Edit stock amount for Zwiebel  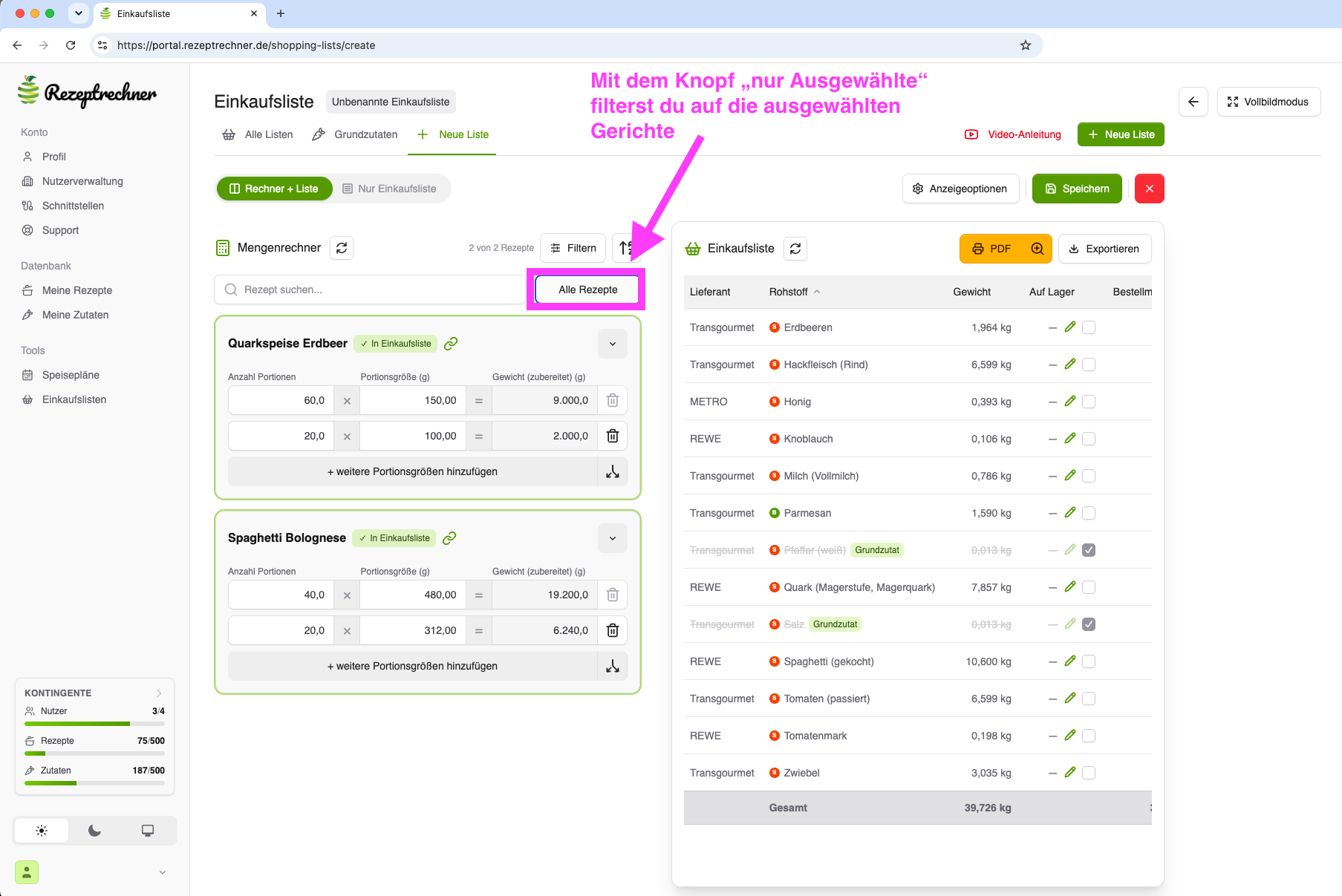pos(1070,772)
